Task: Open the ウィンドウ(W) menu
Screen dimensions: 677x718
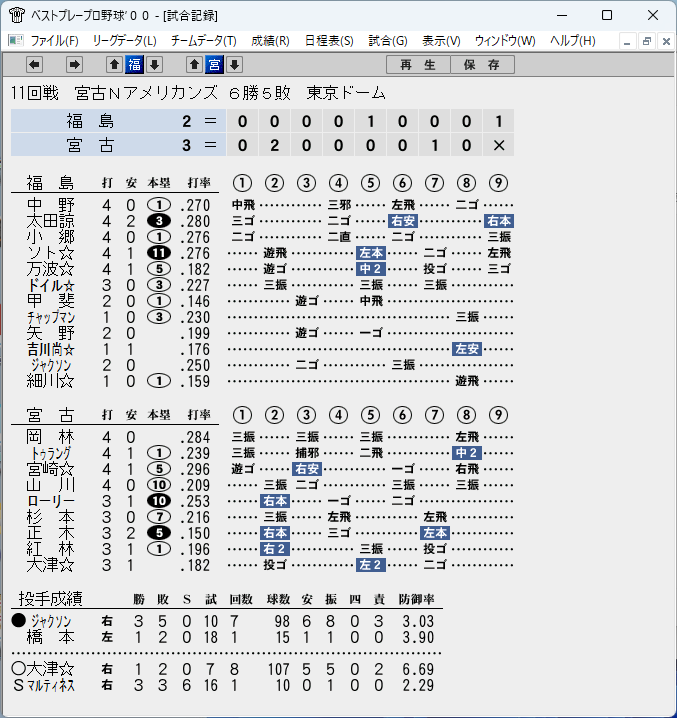Action: 505,41
